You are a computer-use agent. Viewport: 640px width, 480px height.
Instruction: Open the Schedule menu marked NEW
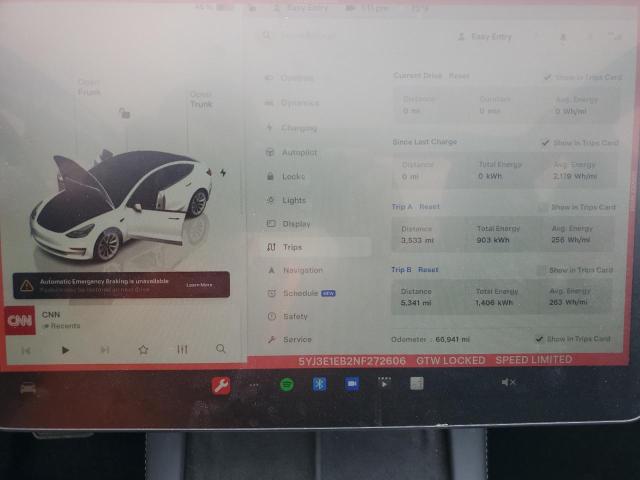click(302, 293)
